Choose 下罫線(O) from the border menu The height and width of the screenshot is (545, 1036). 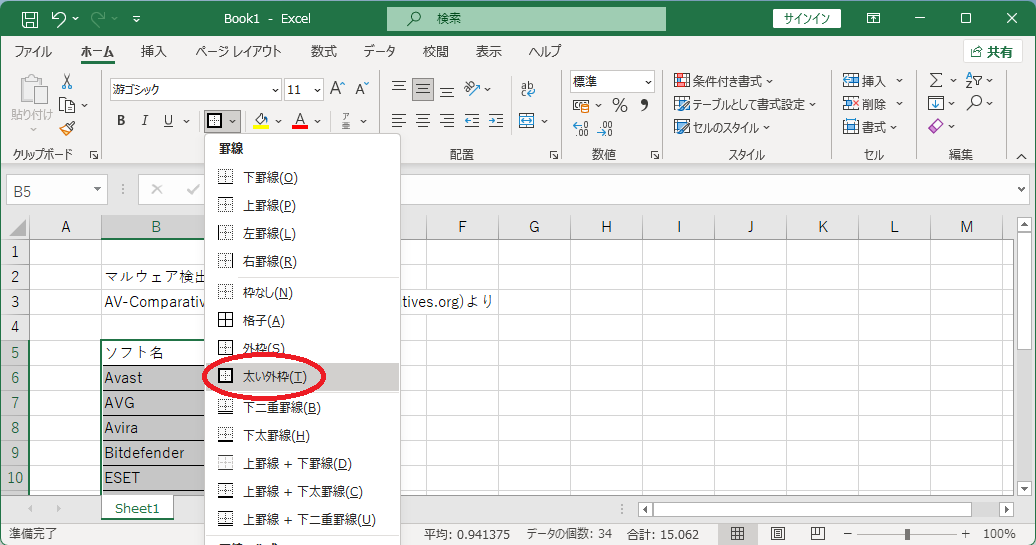(302, 177)
